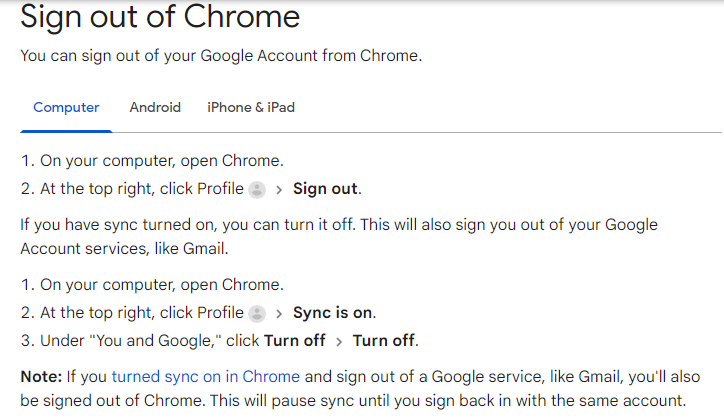Click the bold 'Note:' label

click(41, 377)
